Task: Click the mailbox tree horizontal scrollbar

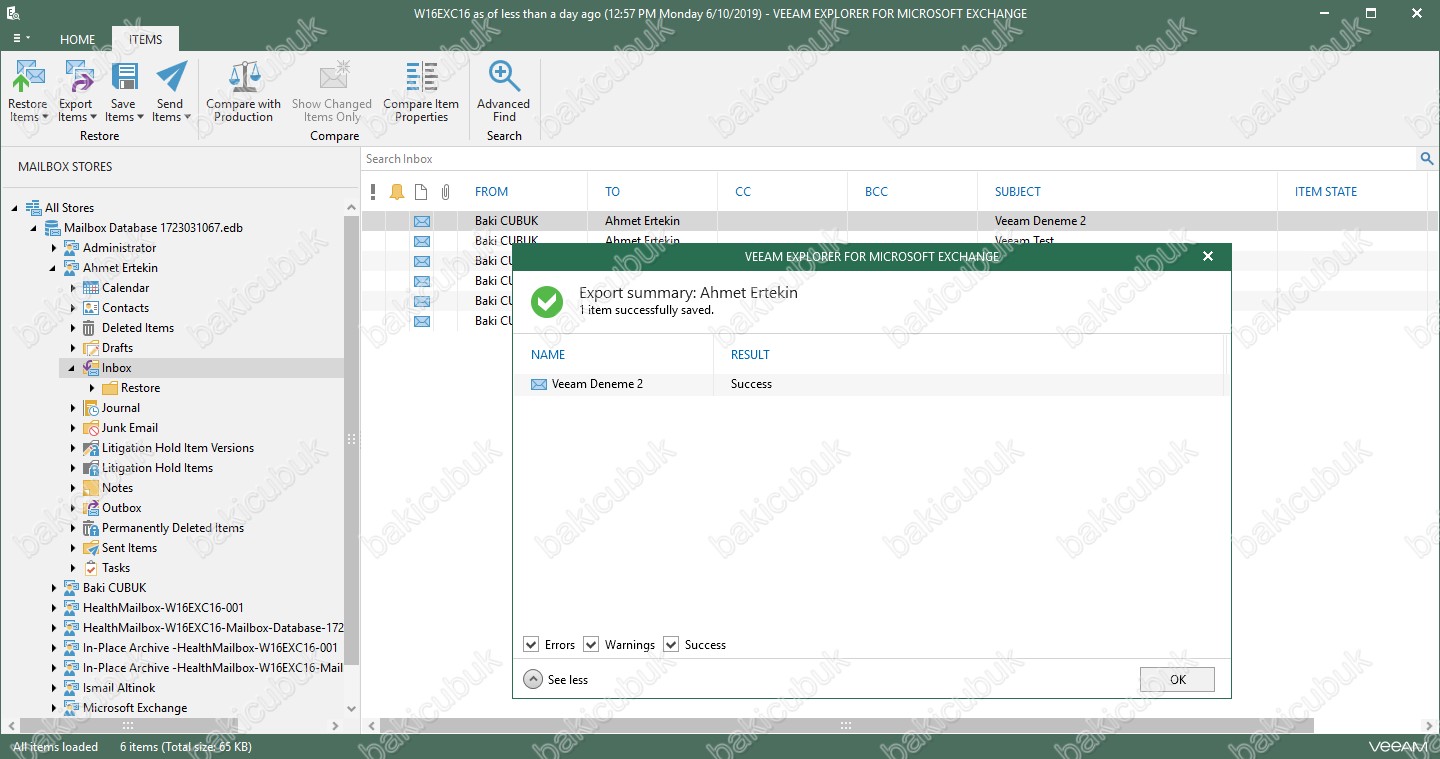Action: [x=127, y=726]
